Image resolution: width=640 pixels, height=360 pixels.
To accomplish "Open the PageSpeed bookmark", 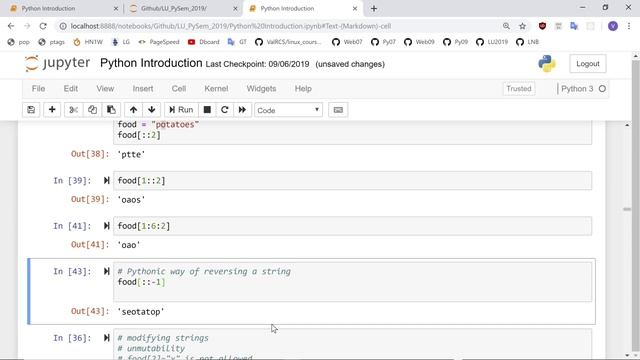I will tap(159, 42).
